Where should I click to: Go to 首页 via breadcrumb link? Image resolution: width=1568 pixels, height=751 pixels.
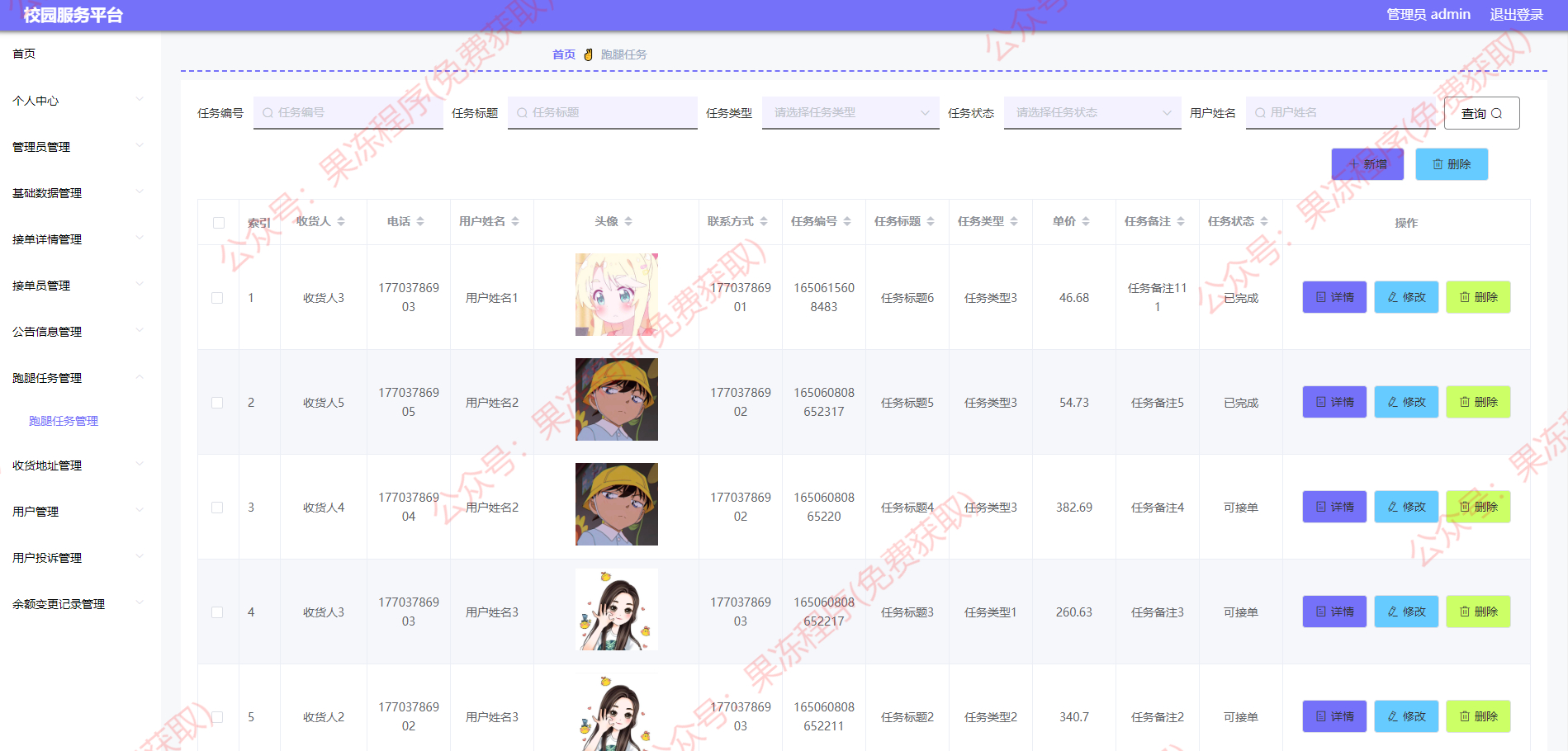564,54
